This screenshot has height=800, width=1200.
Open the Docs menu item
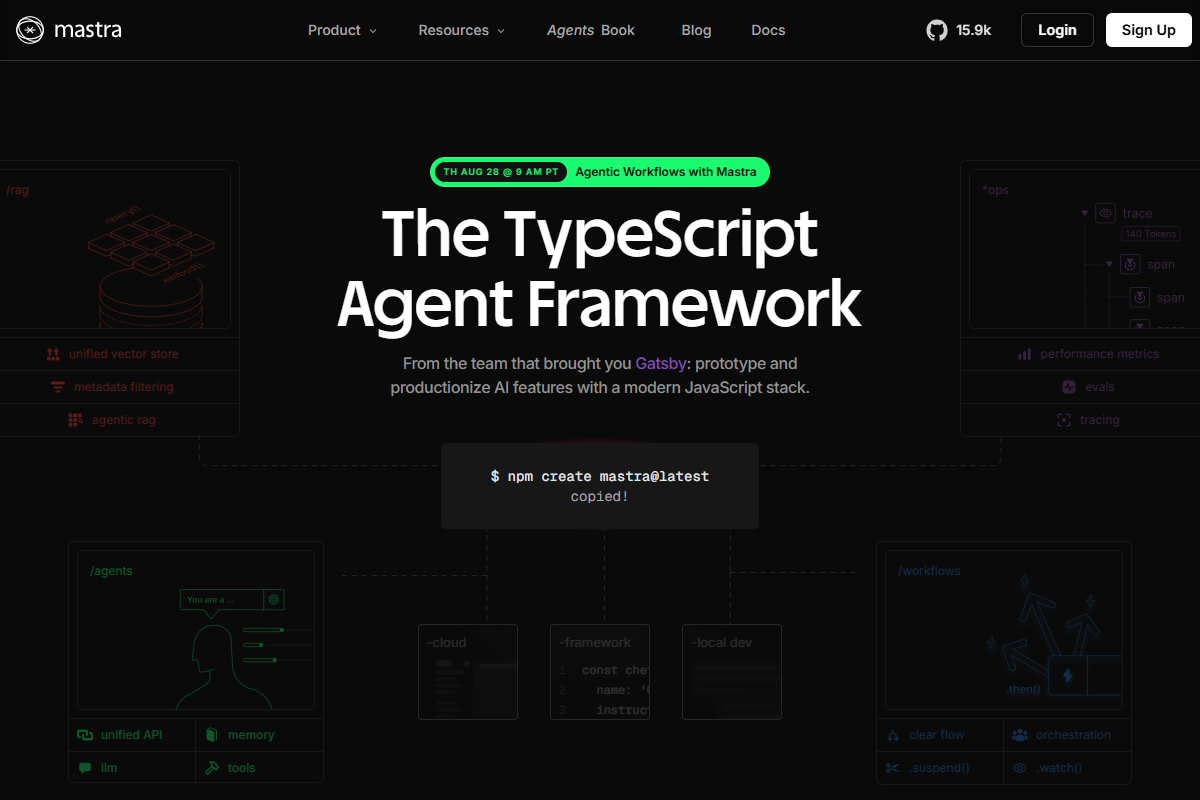click(x=768, y=30)
